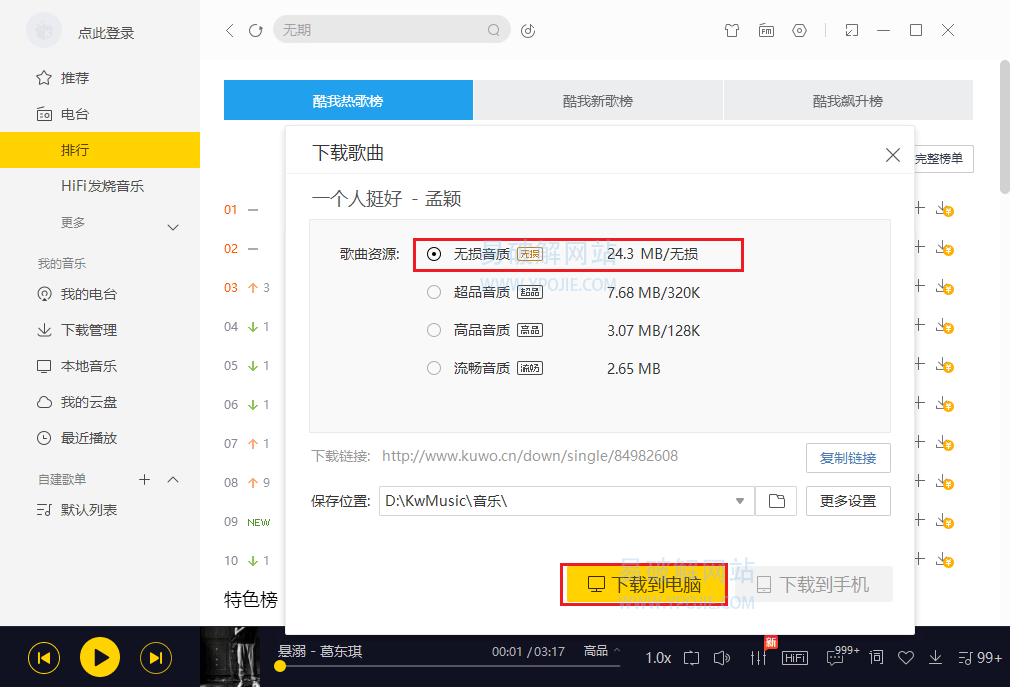Adjust the song playback progress slider

400,667
